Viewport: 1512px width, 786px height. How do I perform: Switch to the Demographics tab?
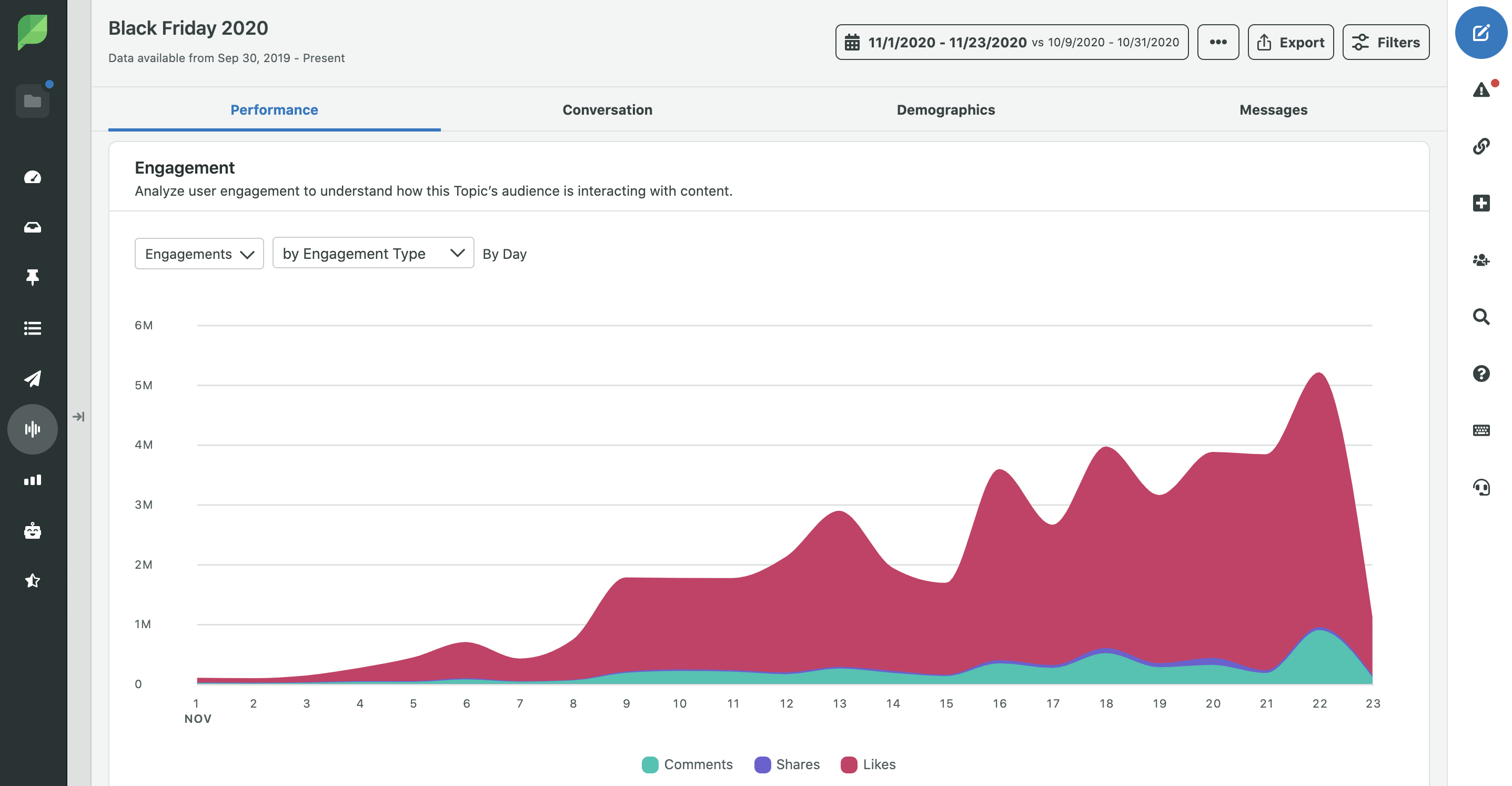point(945,110)
